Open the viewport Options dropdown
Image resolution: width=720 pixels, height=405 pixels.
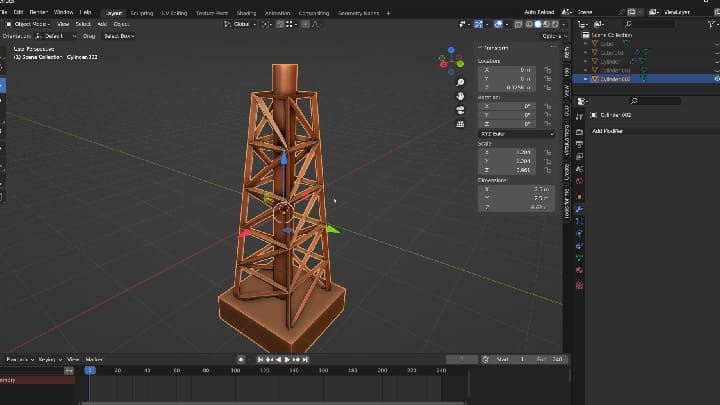click(x=554, y=36)
